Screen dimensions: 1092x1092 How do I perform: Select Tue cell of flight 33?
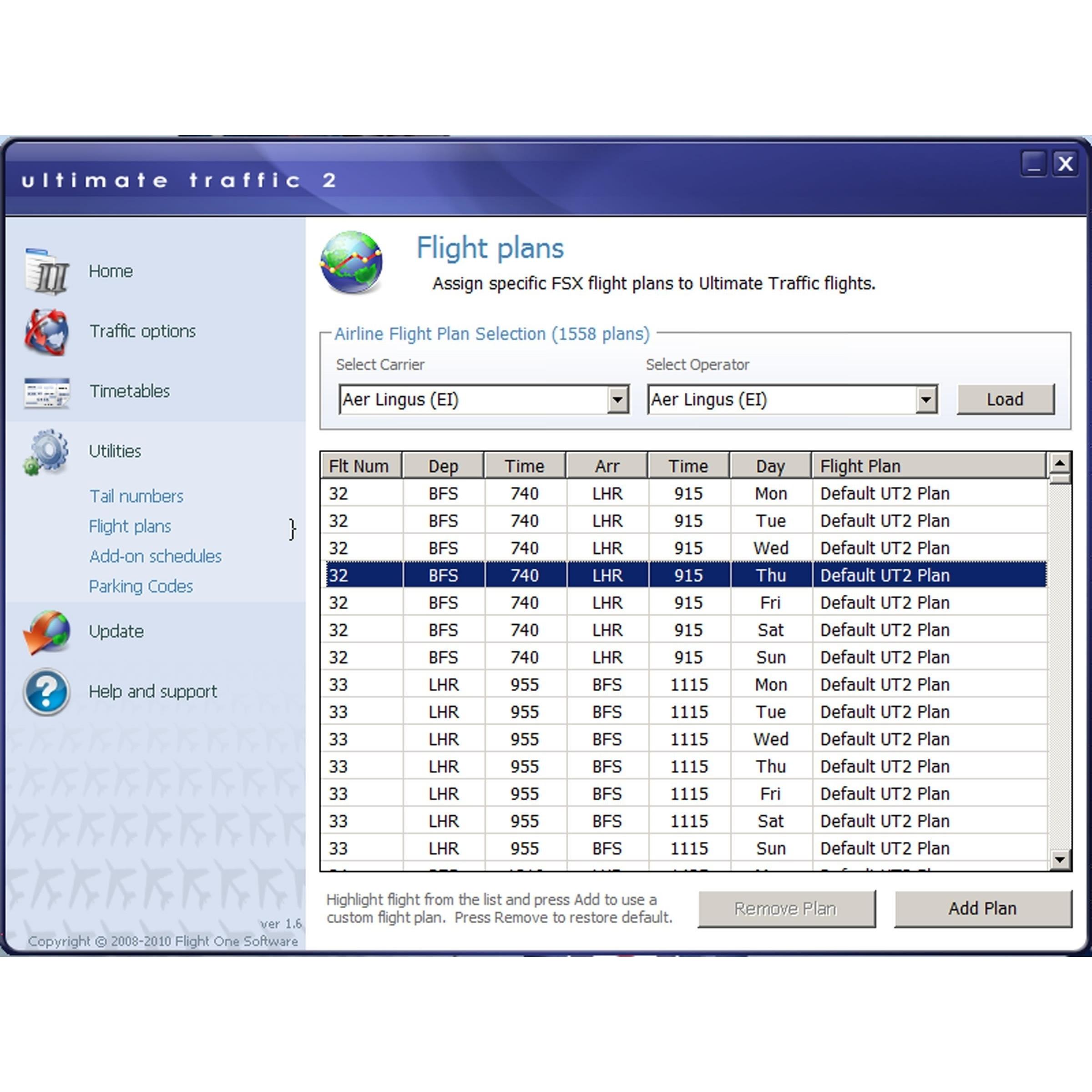click(771, 712)
